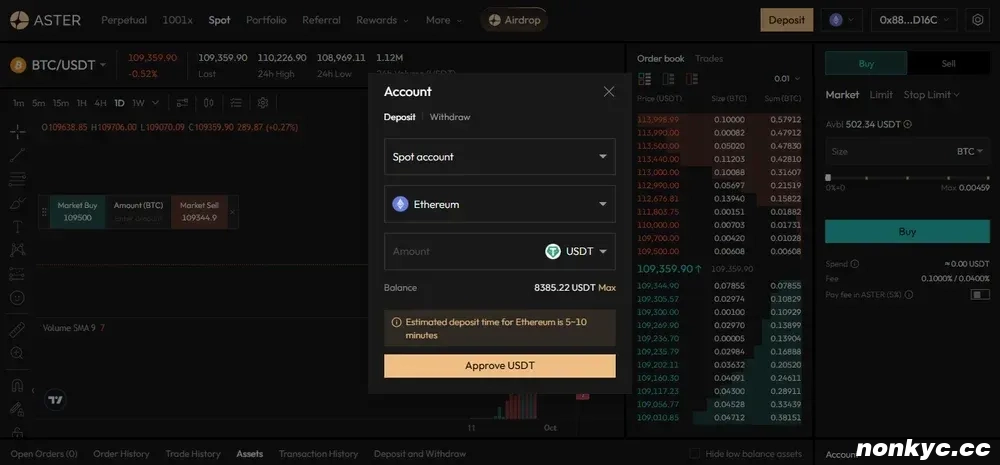Switch to the Sell side toggle
Viewport: 1000px width, 465px height.
pyautogui.click(x=948, y=63)
